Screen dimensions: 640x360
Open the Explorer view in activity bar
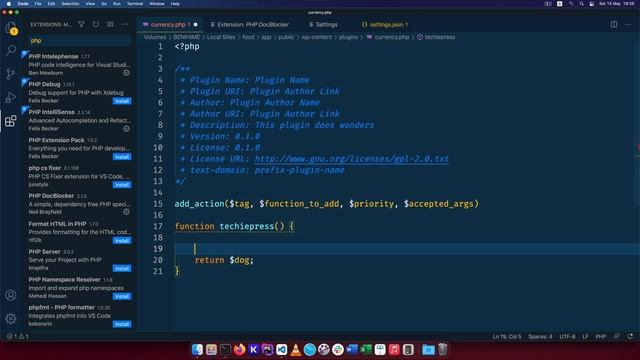[x=11, y=28]
